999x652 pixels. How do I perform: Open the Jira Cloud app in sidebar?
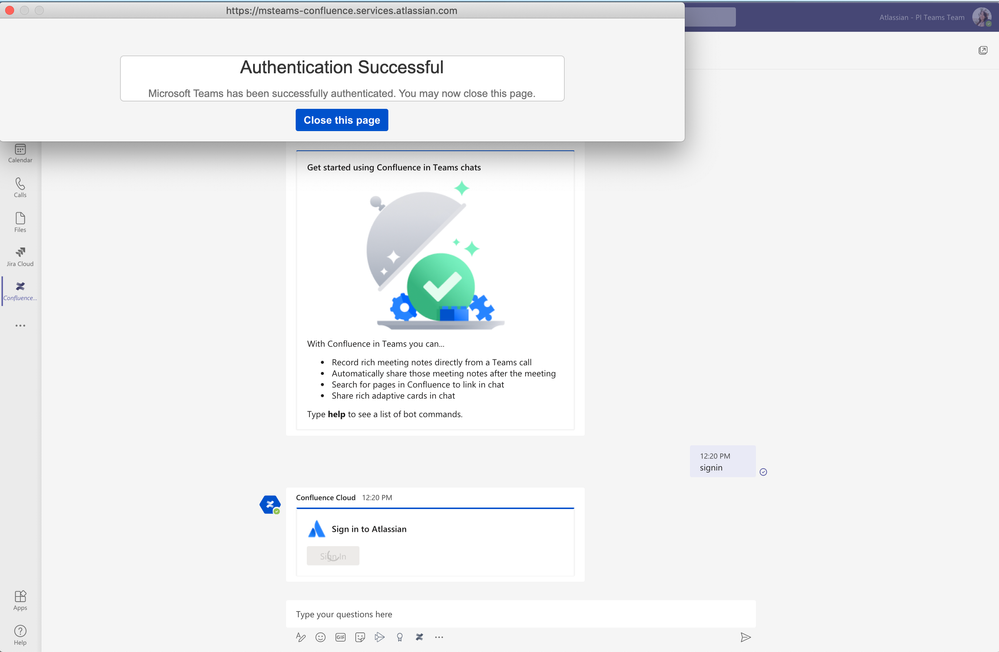[x=20, y=256]
